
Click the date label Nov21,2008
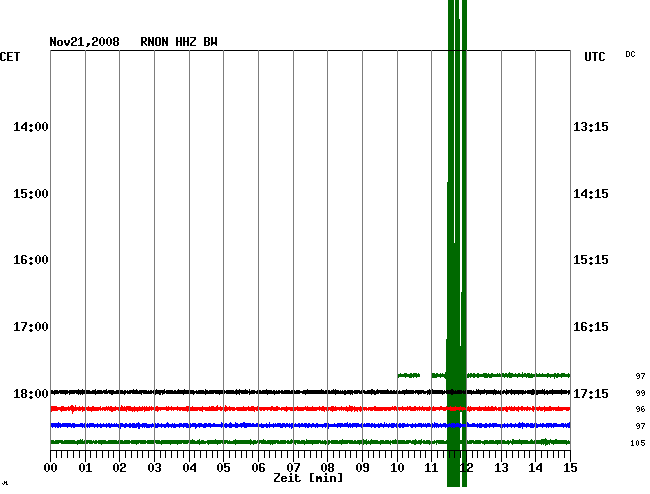coord(85,42)
